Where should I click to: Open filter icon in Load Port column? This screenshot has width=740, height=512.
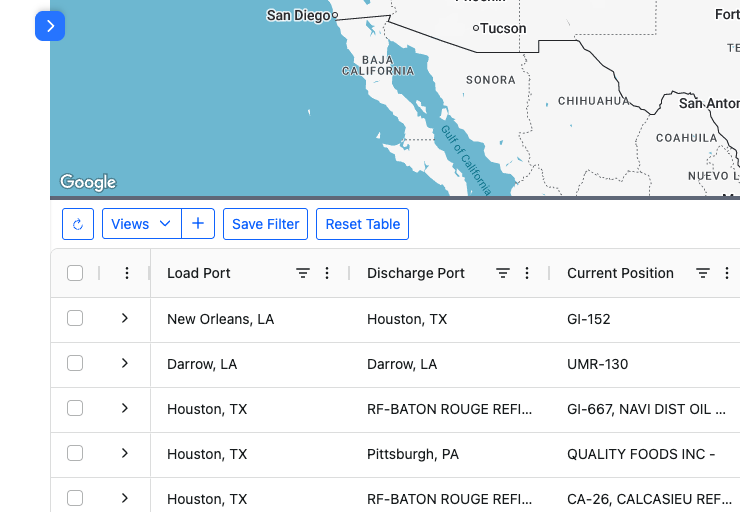coord(303,273)
